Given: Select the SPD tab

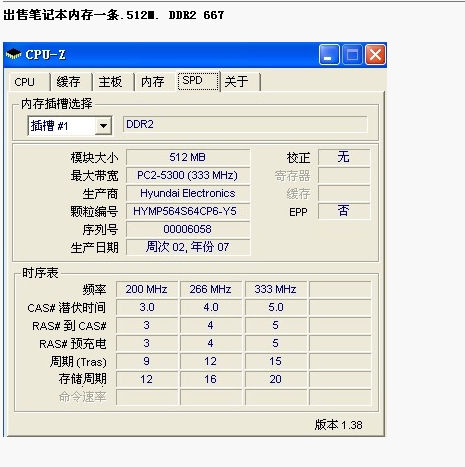Looking at the screenshot, I should (x=198, y=81).
